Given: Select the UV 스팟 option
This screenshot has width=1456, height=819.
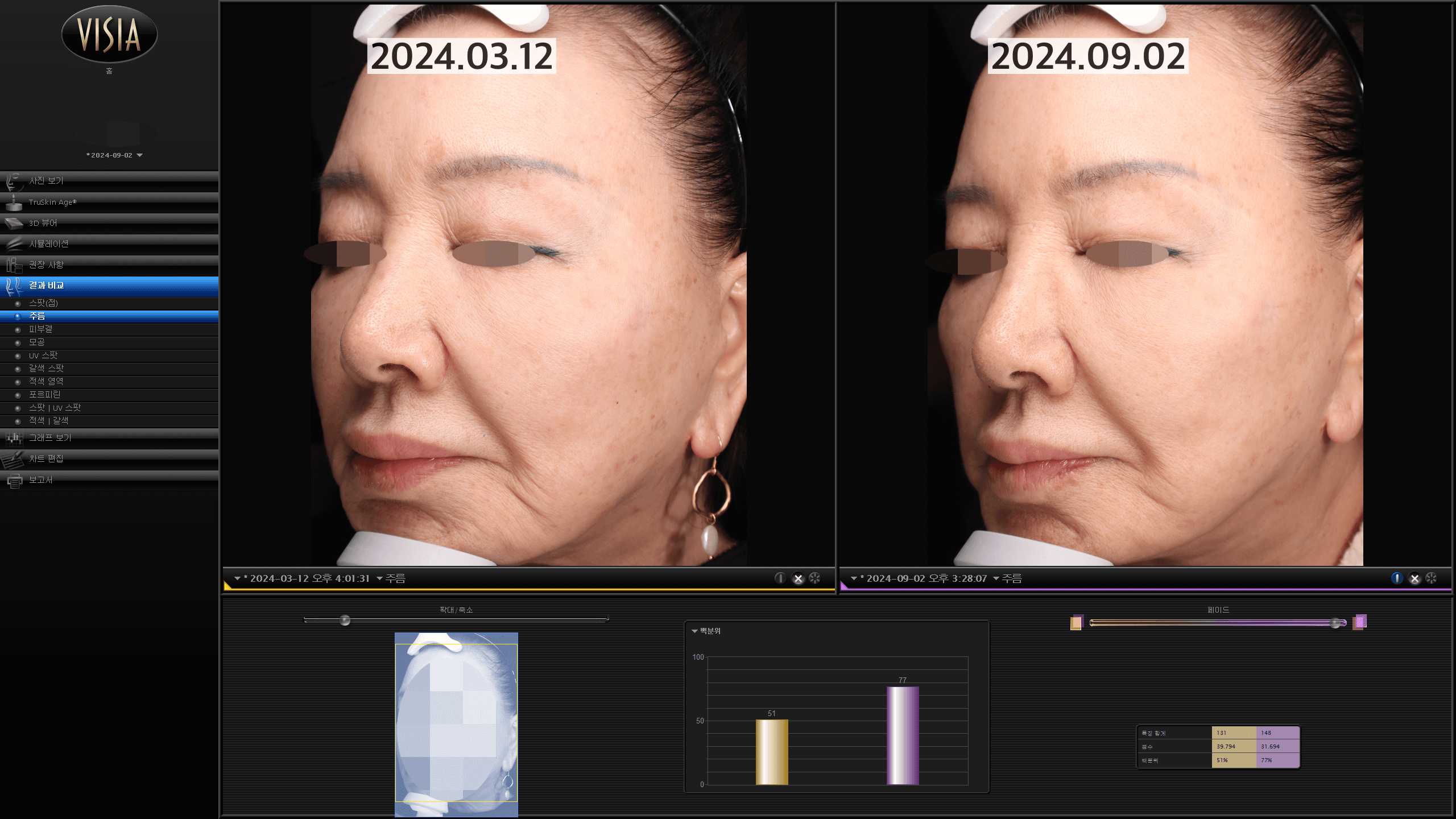Looking at the screenshot, I should point(109,355).
